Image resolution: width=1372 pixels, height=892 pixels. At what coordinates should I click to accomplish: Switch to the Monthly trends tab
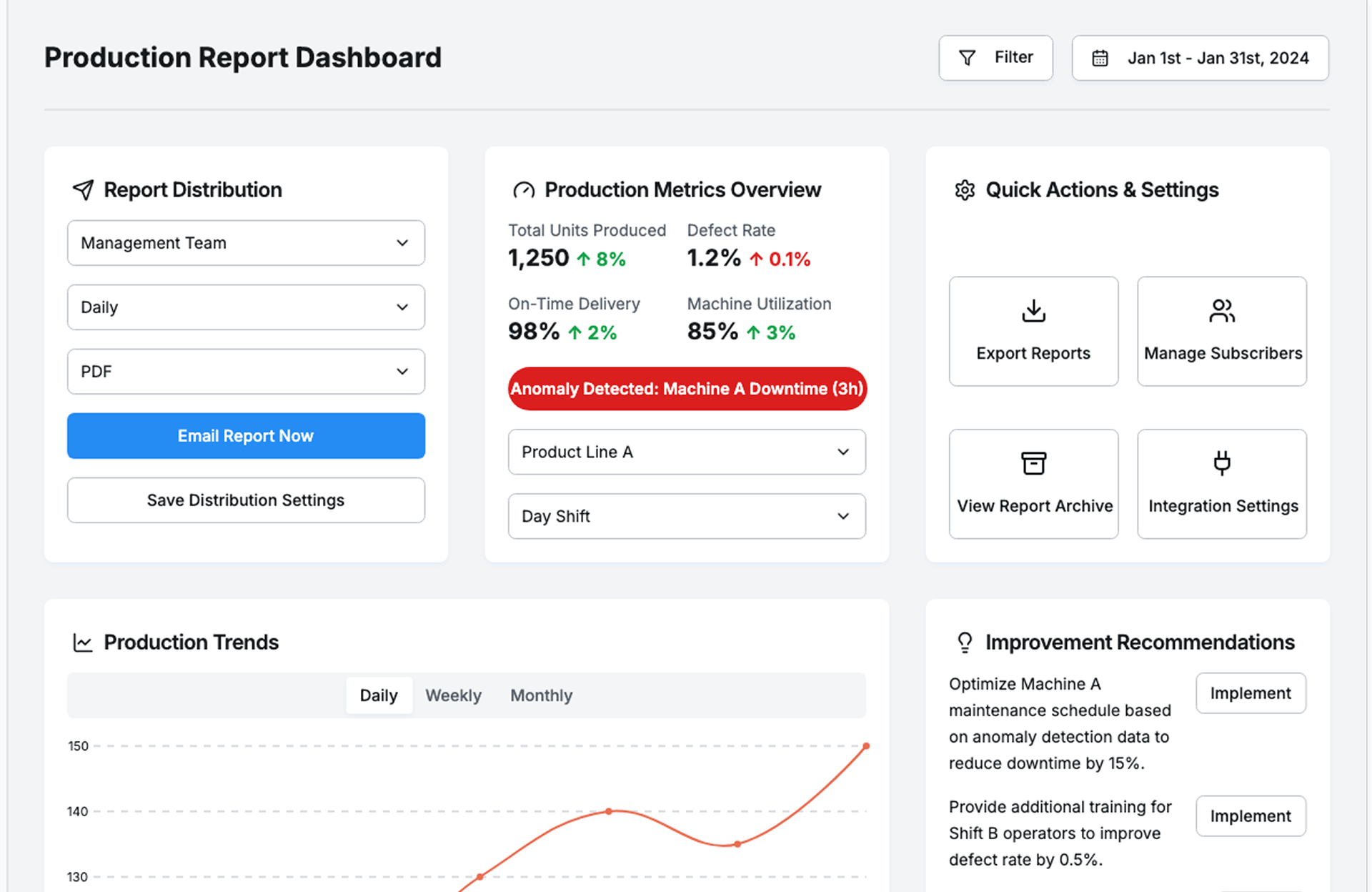click(x=541, y=695)
